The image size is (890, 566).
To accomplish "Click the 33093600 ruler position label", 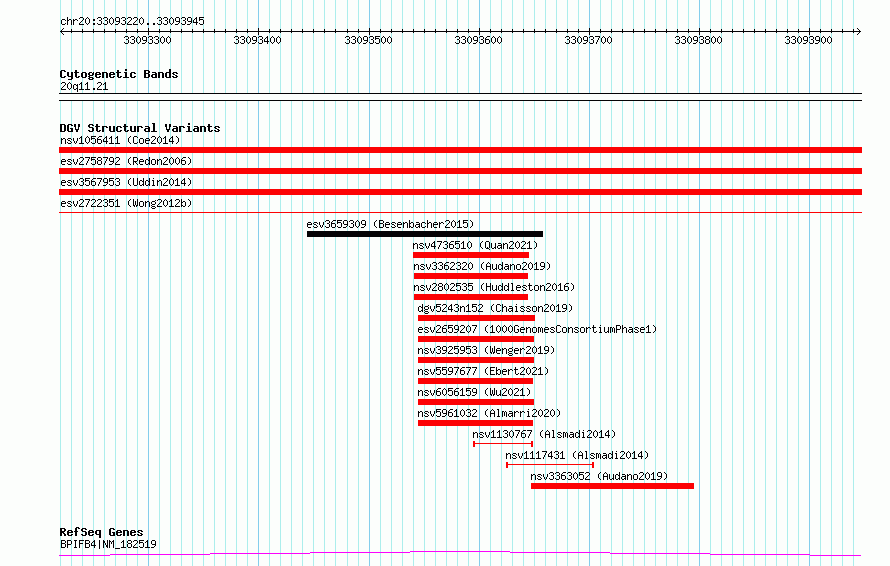I will point(478,40).
